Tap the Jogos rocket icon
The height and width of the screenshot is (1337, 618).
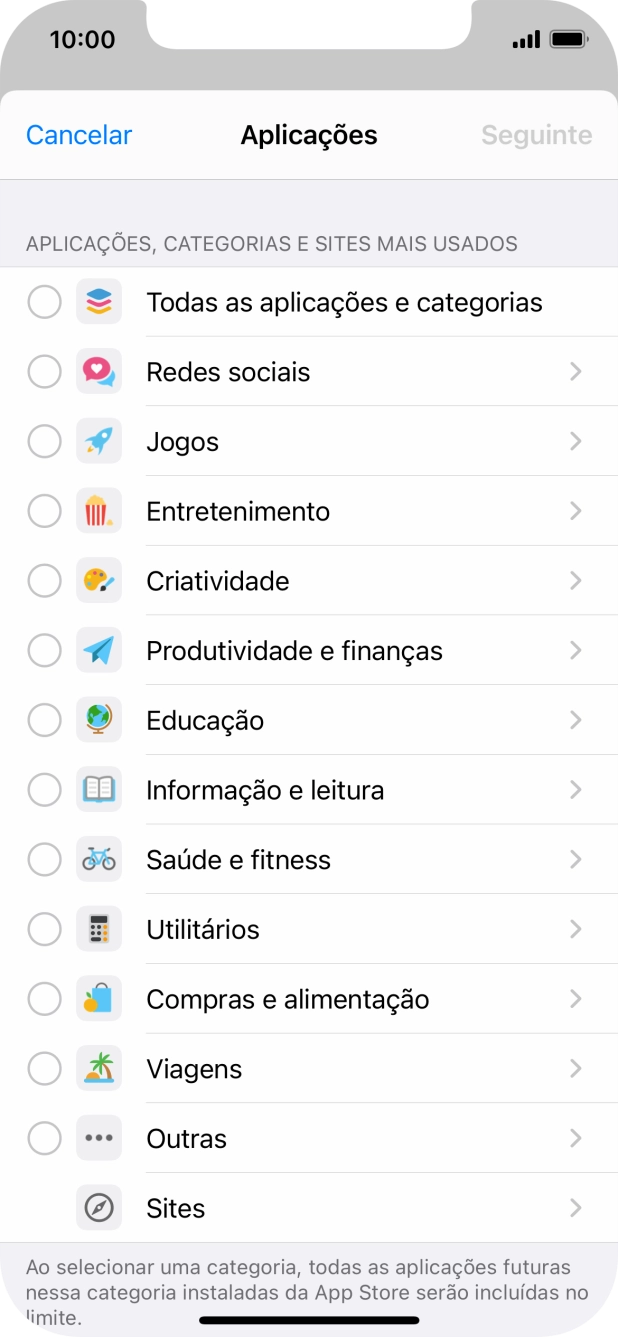[99, 441]
